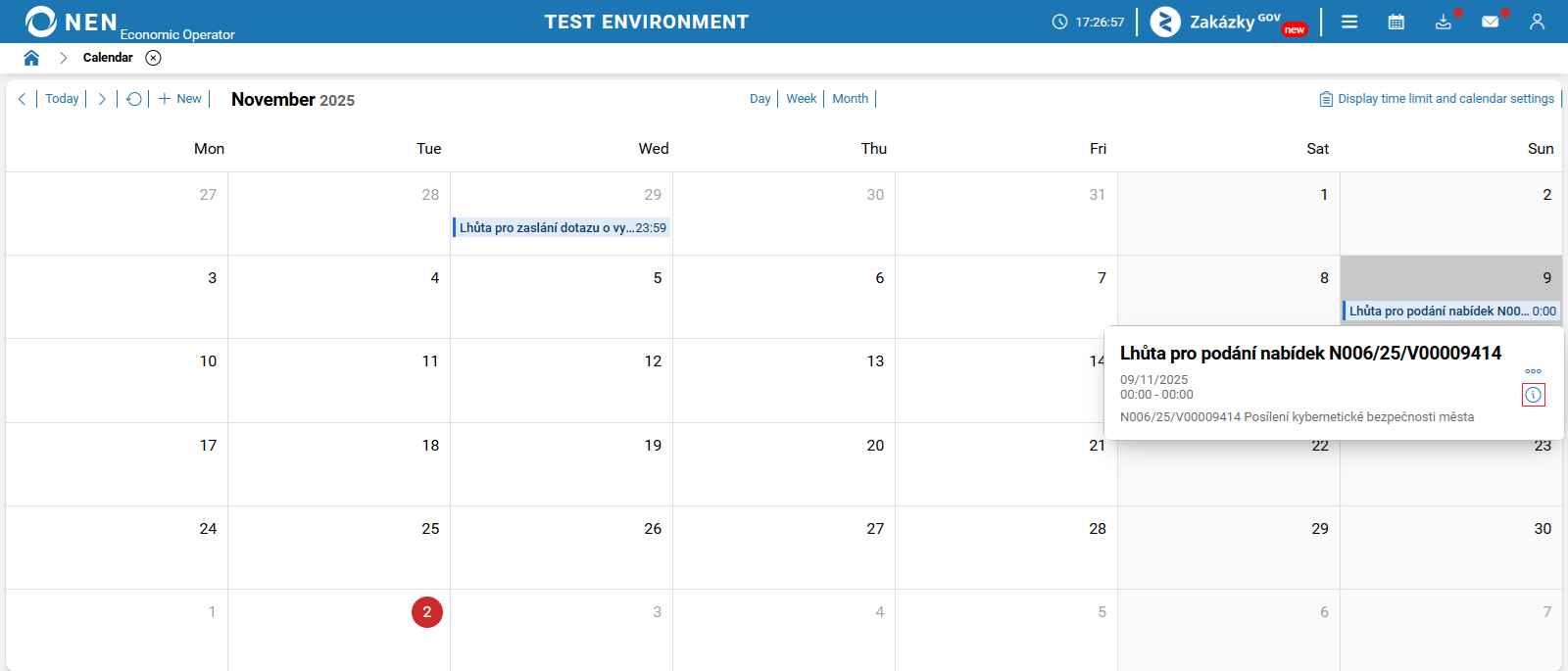The width and height of the screenshot is (1568, 671).
Task: Select November 17 cell
Action: coord(117,464)
